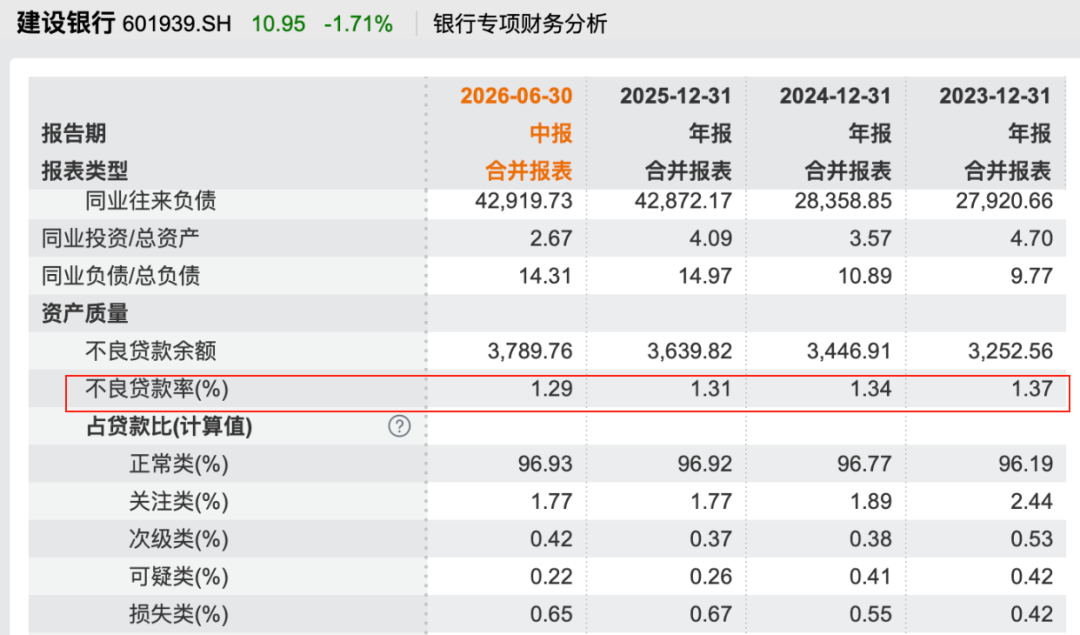Click the help question-mark icon beside 占贷款比(计算值)
1080x635 pixels.
(x=399, y=426)
